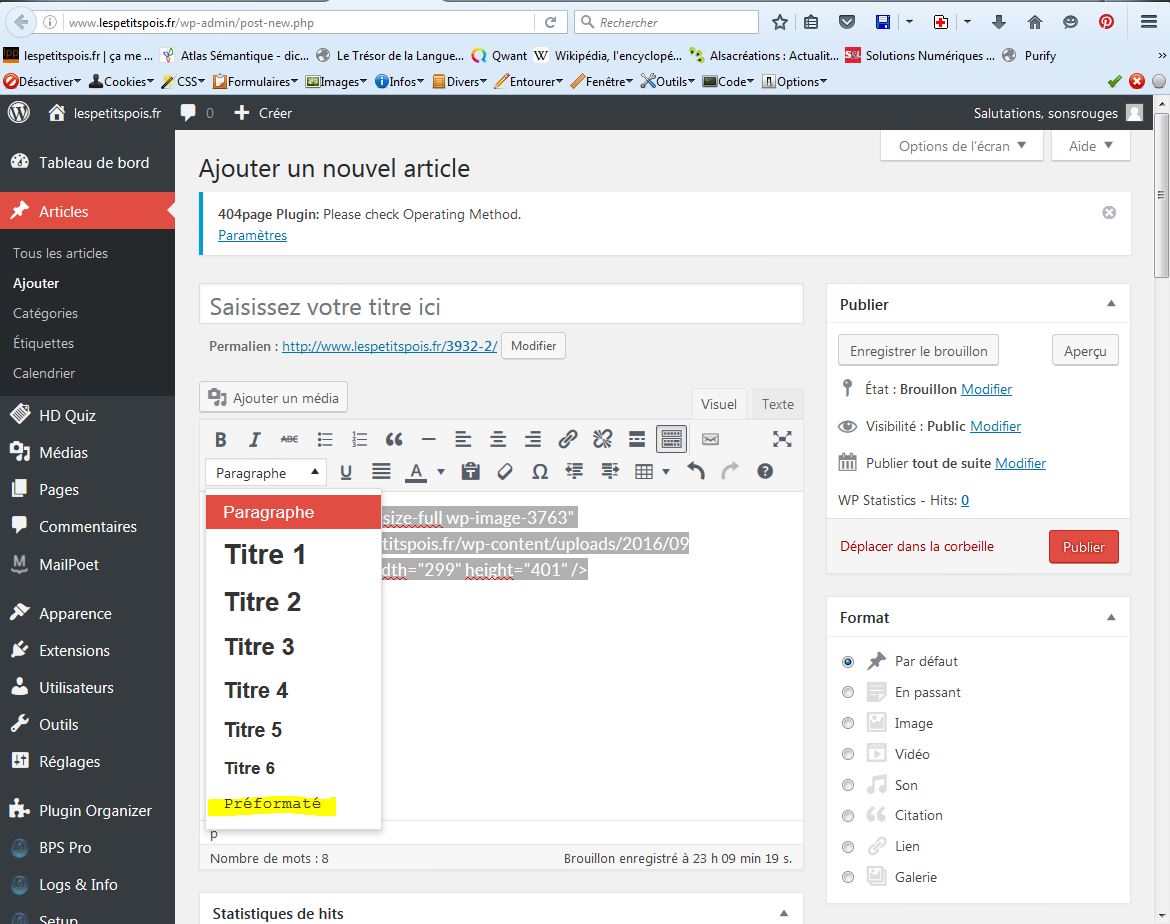Click the Bold formatting icon
This screenshot has height=924, width=1170.
[x=221, y=439]
